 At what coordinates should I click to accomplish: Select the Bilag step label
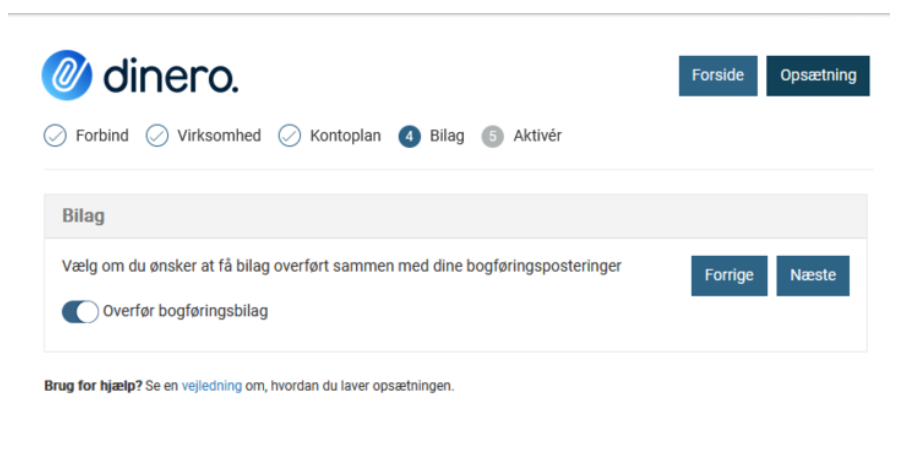point(447,136)
